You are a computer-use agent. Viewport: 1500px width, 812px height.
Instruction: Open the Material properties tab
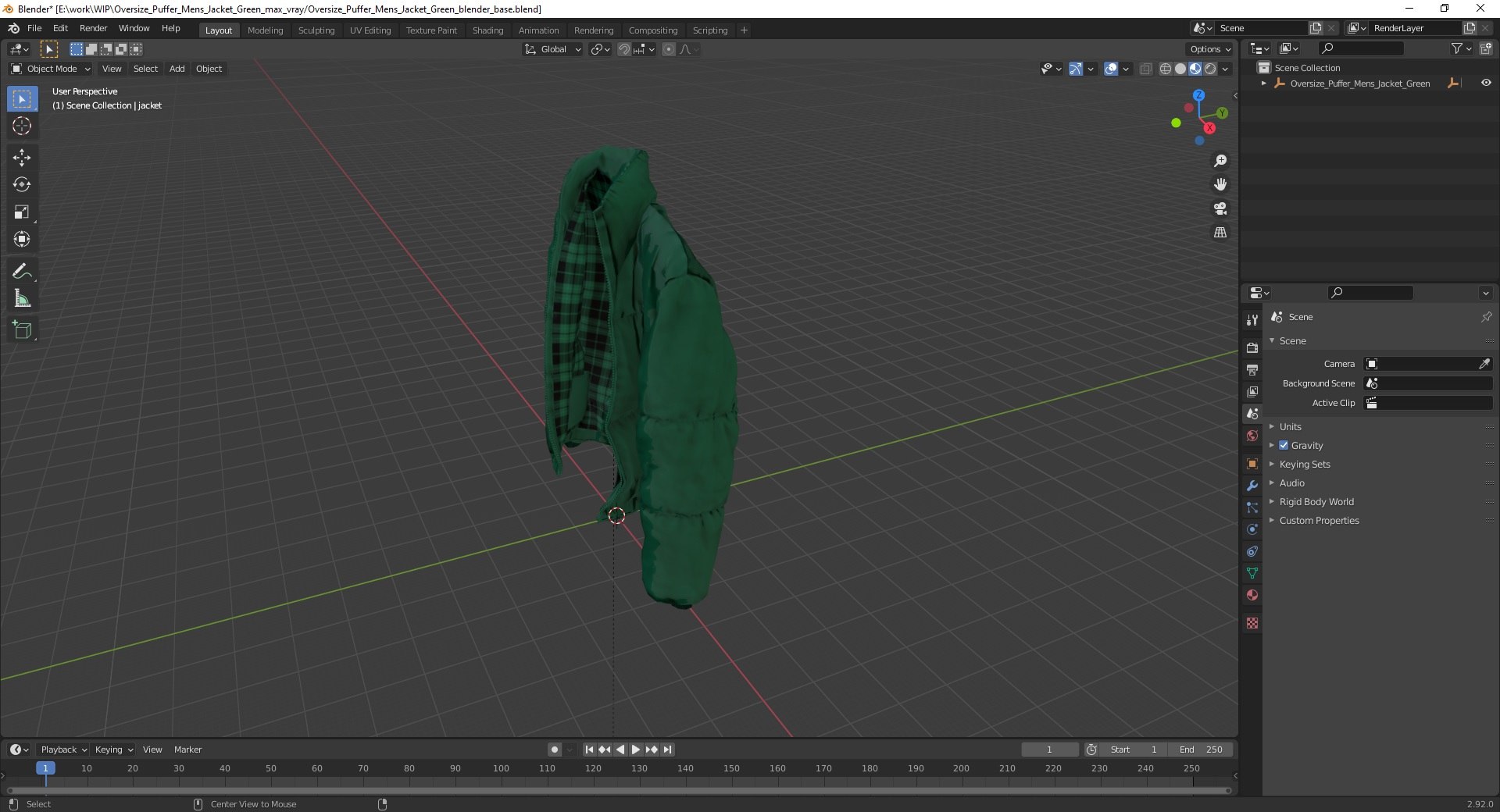pos(1252,595)
